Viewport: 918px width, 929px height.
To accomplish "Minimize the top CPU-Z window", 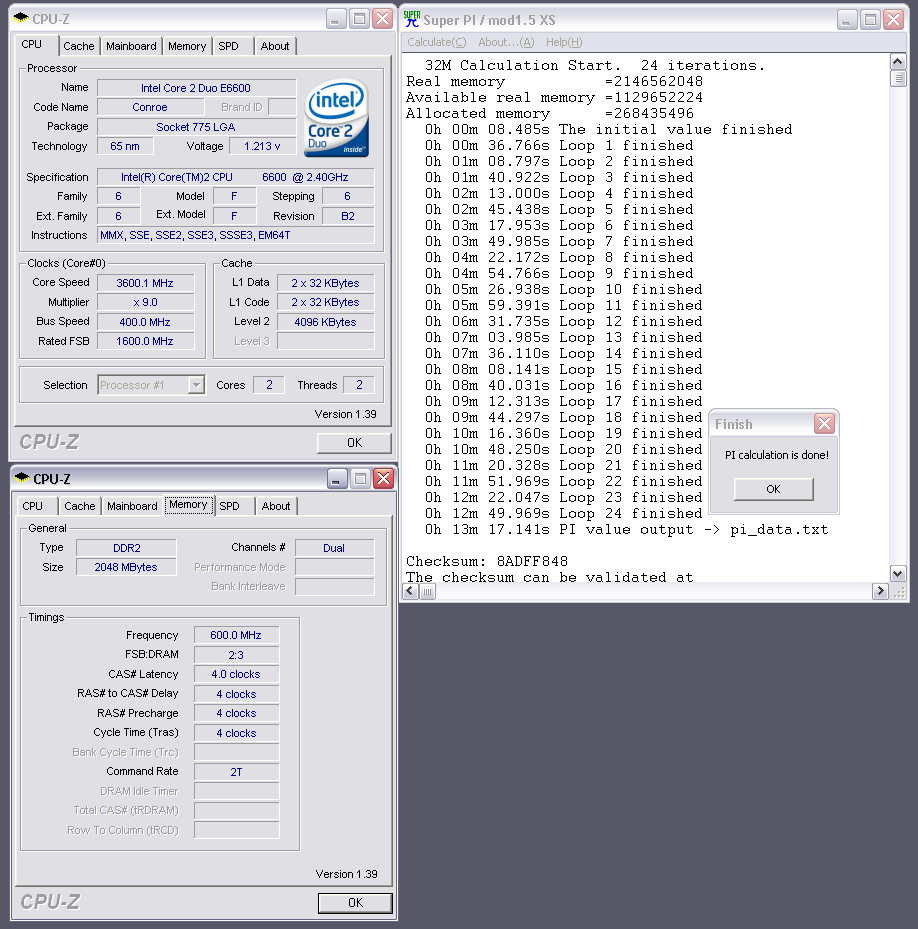I will point(335,19).
